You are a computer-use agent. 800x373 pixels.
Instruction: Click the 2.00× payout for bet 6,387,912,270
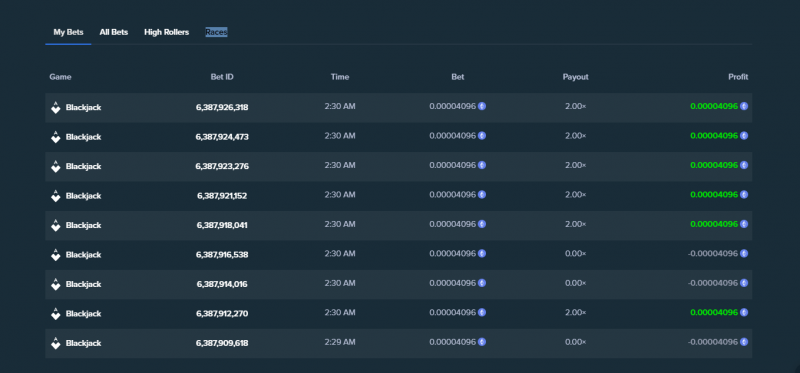[x=576, y=312]
